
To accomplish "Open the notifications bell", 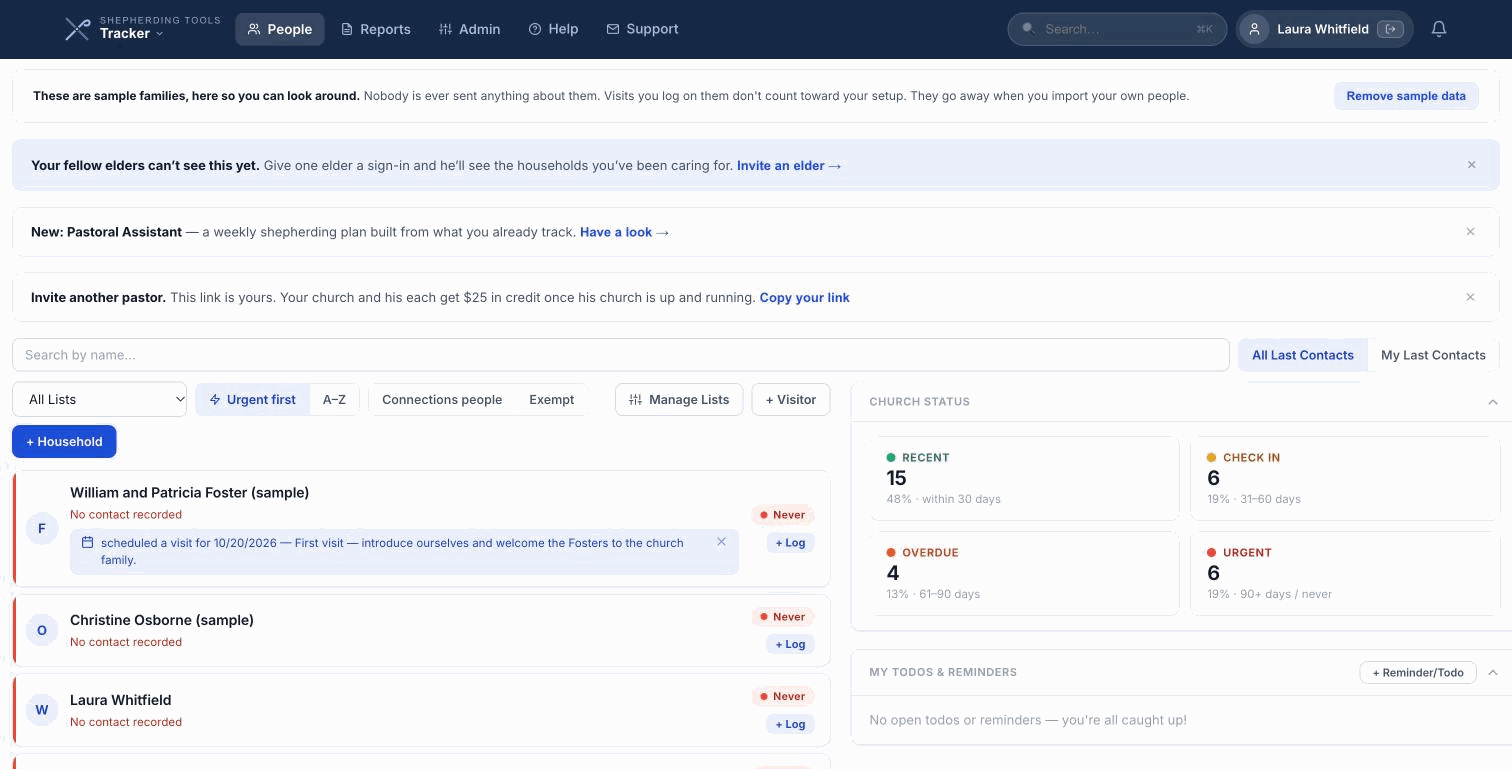I will click(1439, 29).
